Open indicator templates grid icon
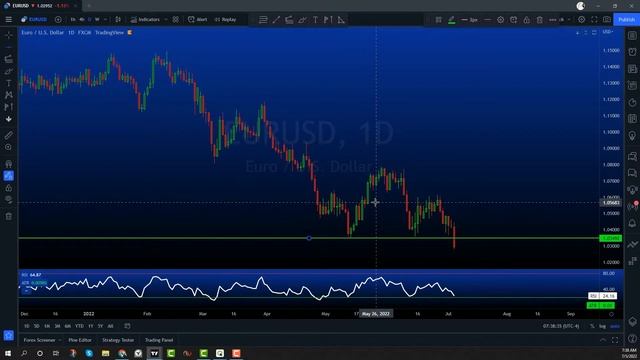Screen dimensions: 640x360 pos(176,19)
